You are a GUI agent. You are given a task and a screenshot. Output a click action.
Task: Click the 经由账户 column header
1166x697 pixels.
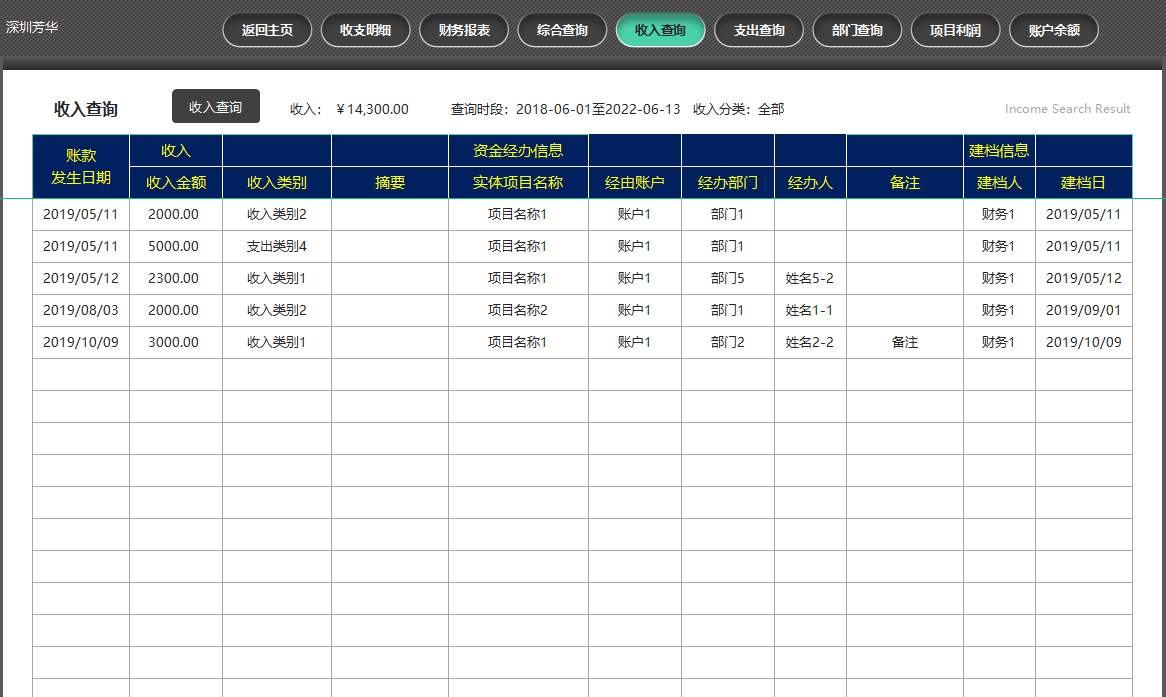pos(634,182)
